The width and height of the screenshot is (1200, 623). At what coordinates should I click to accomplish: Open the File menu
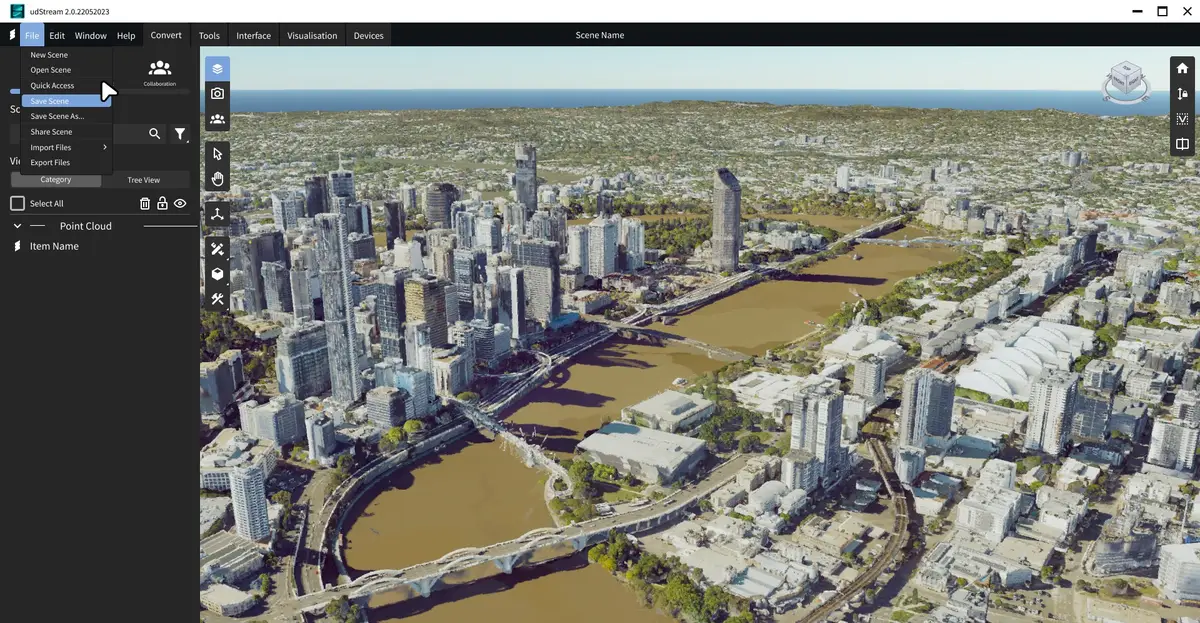pyautogui.click(x=32, y=35)
